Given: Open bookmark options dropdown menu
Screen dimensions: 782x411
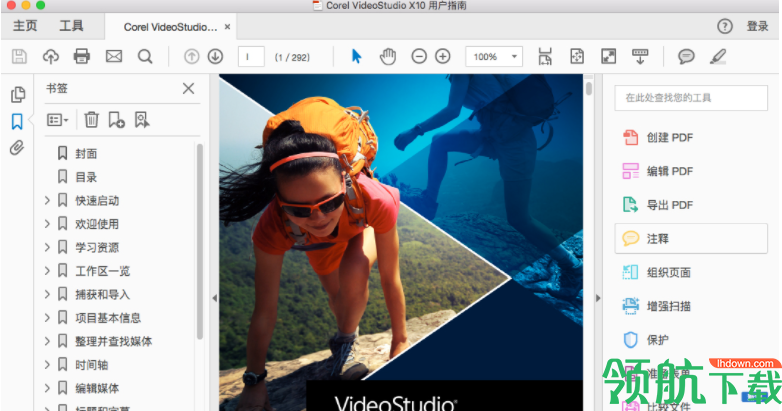Looking at the screenshot, I should tap(57, 120).
